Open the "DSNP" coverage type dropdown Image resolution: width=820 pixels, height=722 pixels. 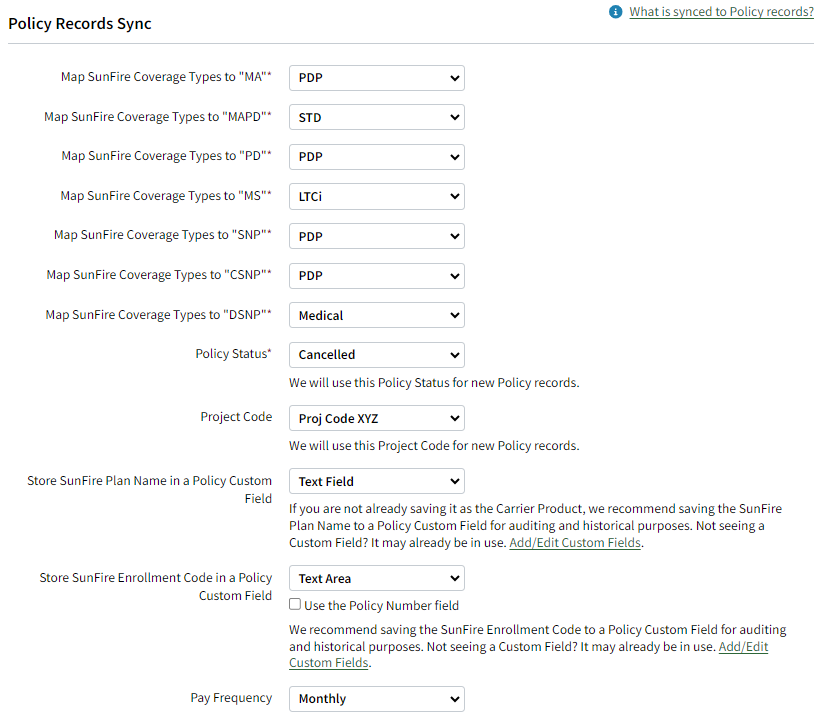click(x=377, y=315)
